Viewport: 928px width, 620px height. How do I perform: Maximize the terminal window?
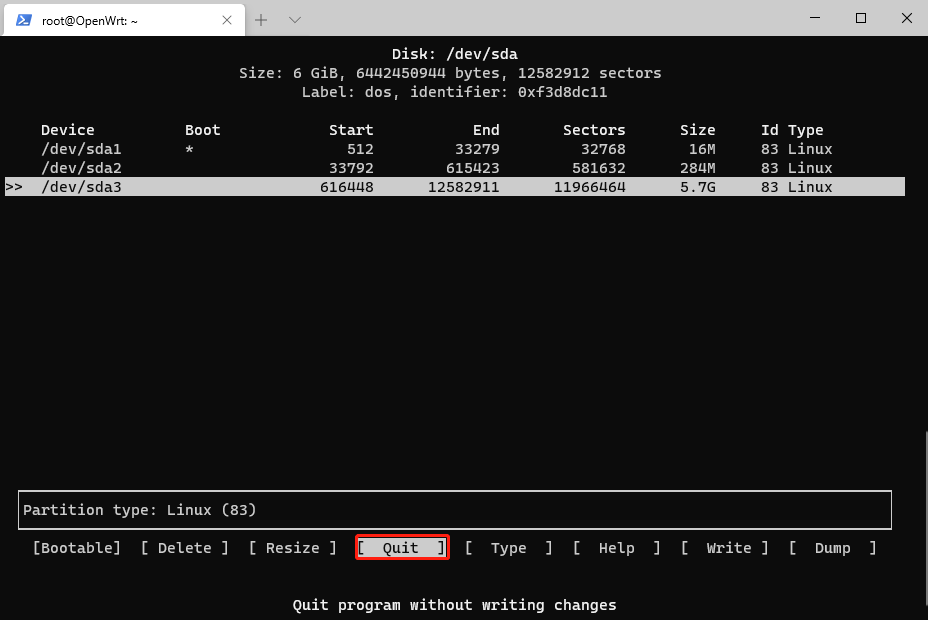(860, 18)
